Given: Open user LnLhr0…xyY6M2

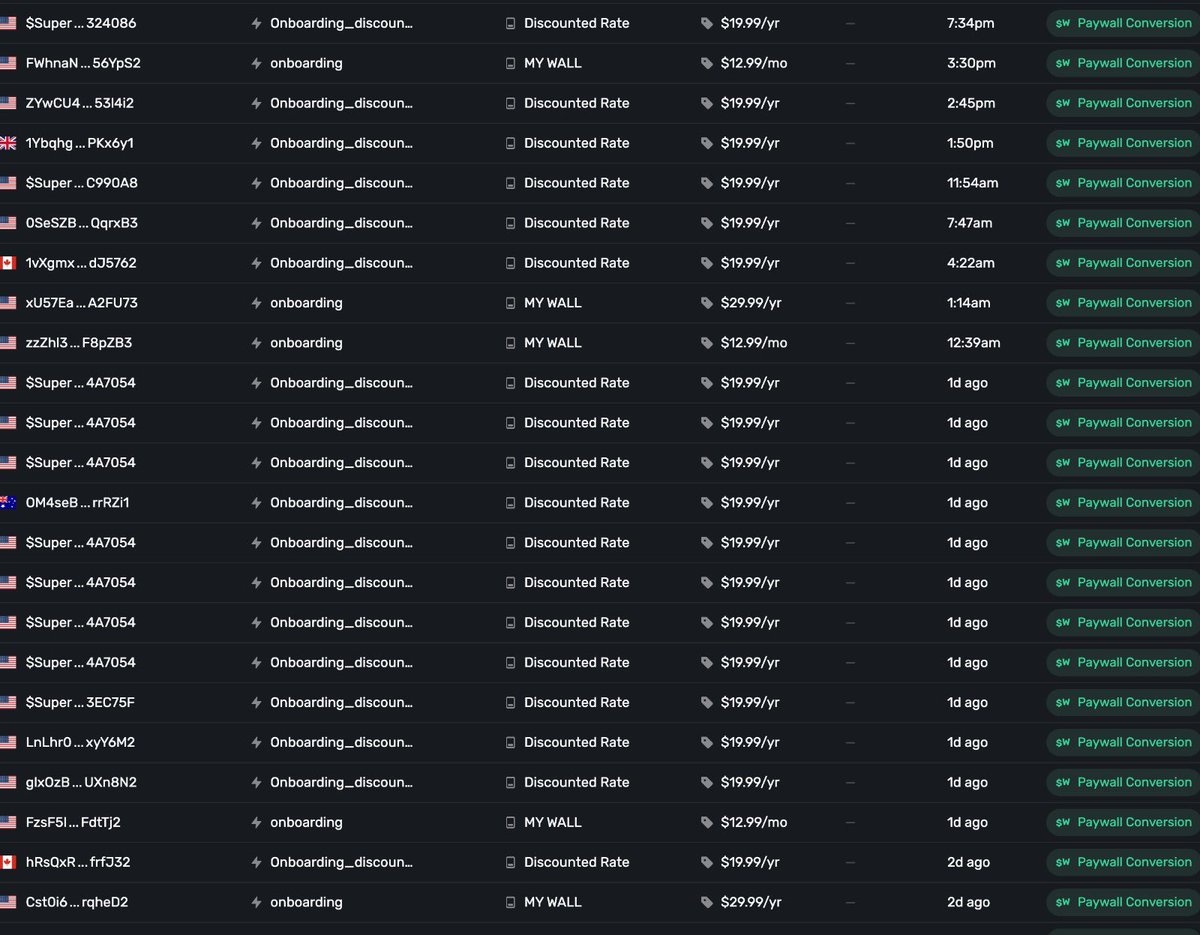Looking at the screenshot, I should click(80, 742).
